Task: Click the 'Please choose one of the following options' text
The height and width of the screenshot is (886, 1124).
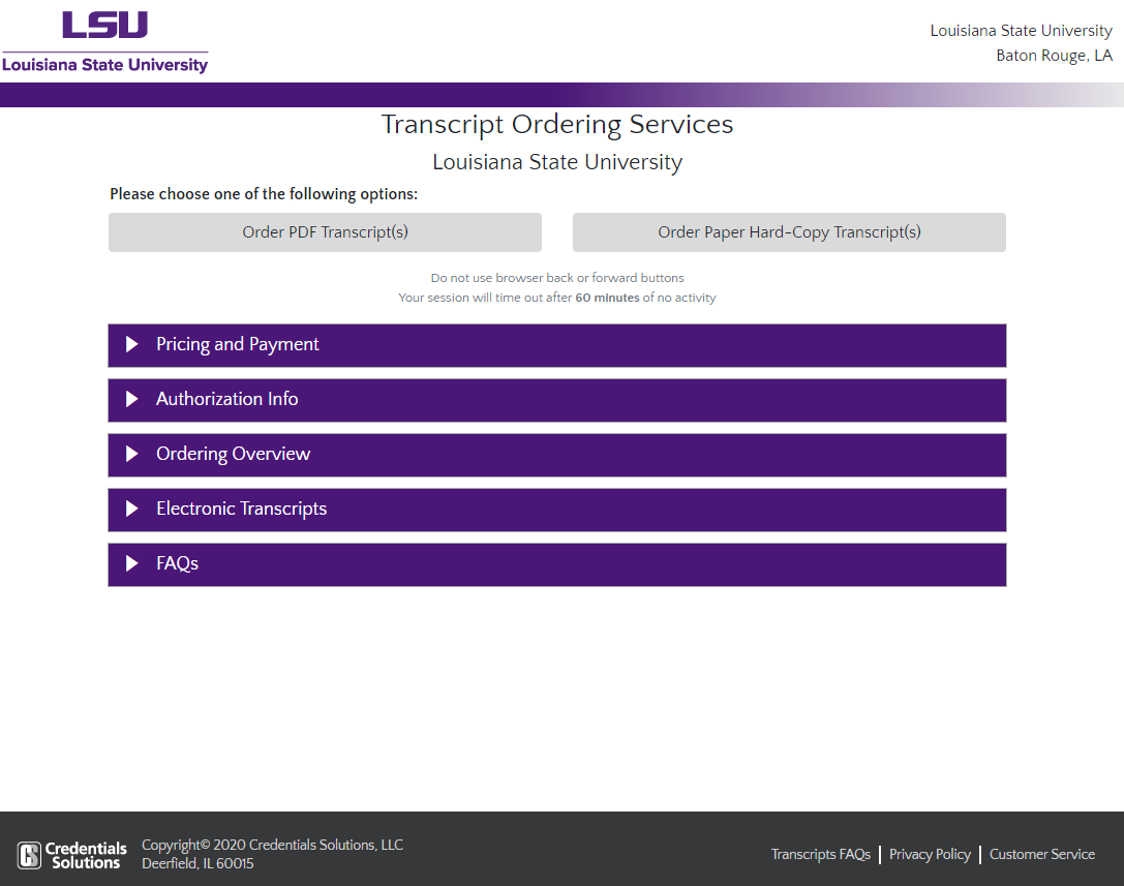Action: coord(264,194)
